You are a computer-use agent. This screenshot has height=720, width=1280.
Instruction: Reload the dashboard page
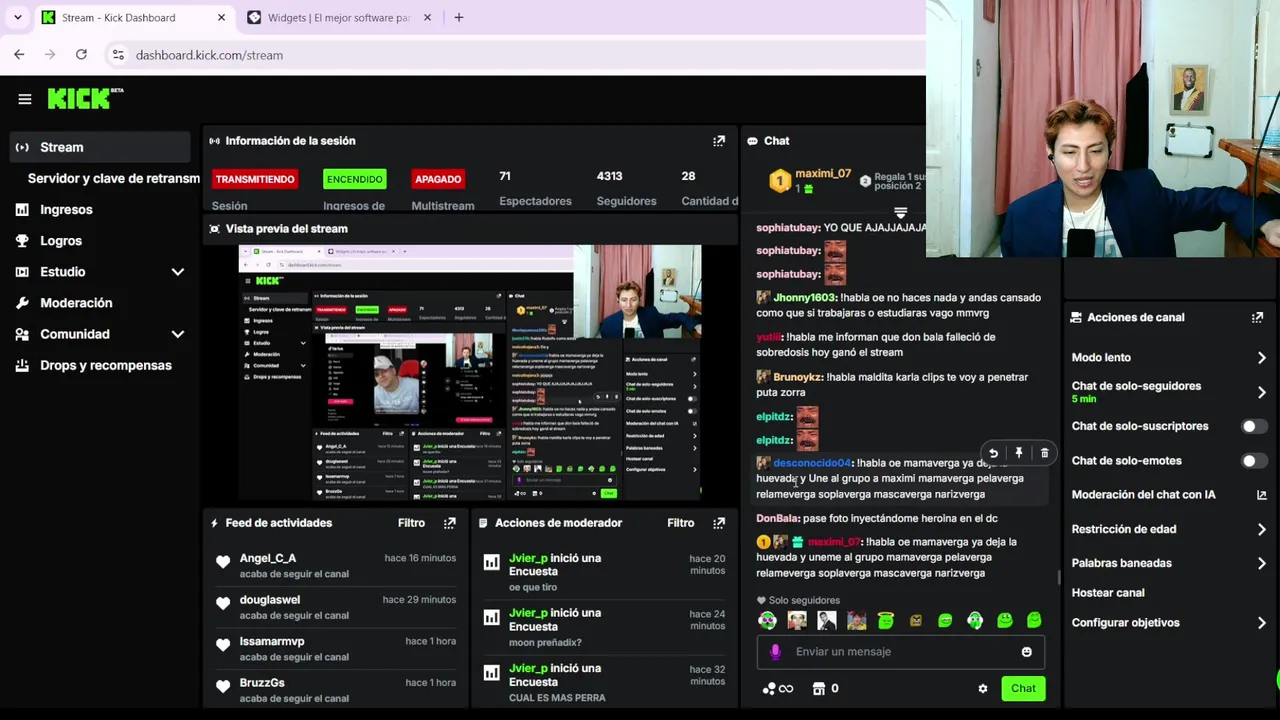tap(81, 55)
